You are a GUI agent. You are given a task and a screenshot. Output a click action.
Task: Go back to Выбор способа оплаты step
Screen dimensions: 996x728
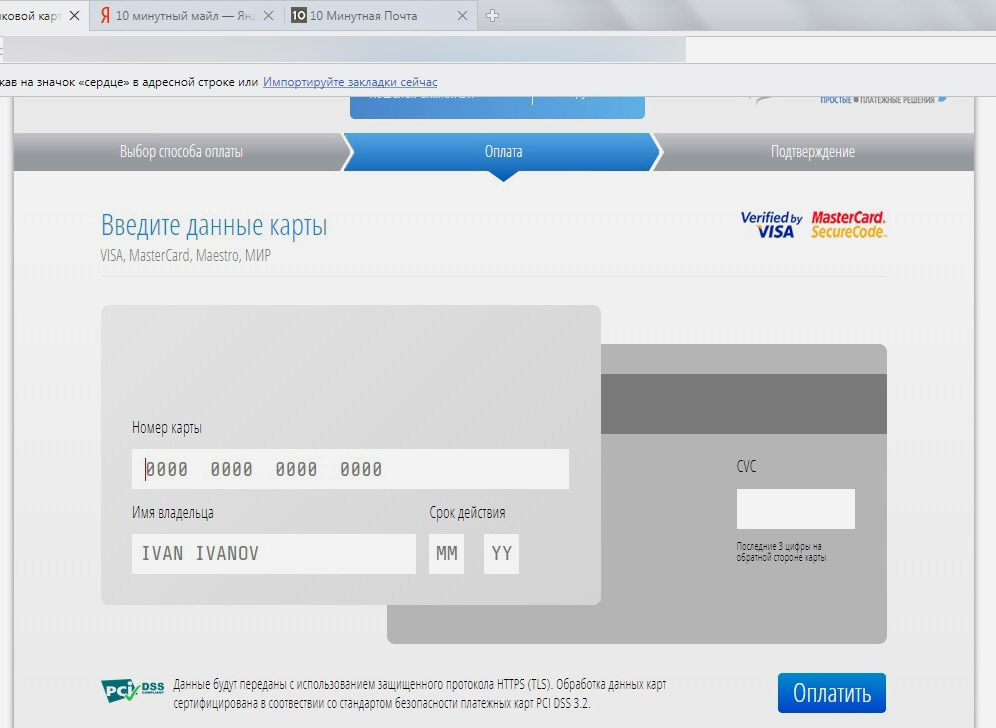(x=181, y=152)
